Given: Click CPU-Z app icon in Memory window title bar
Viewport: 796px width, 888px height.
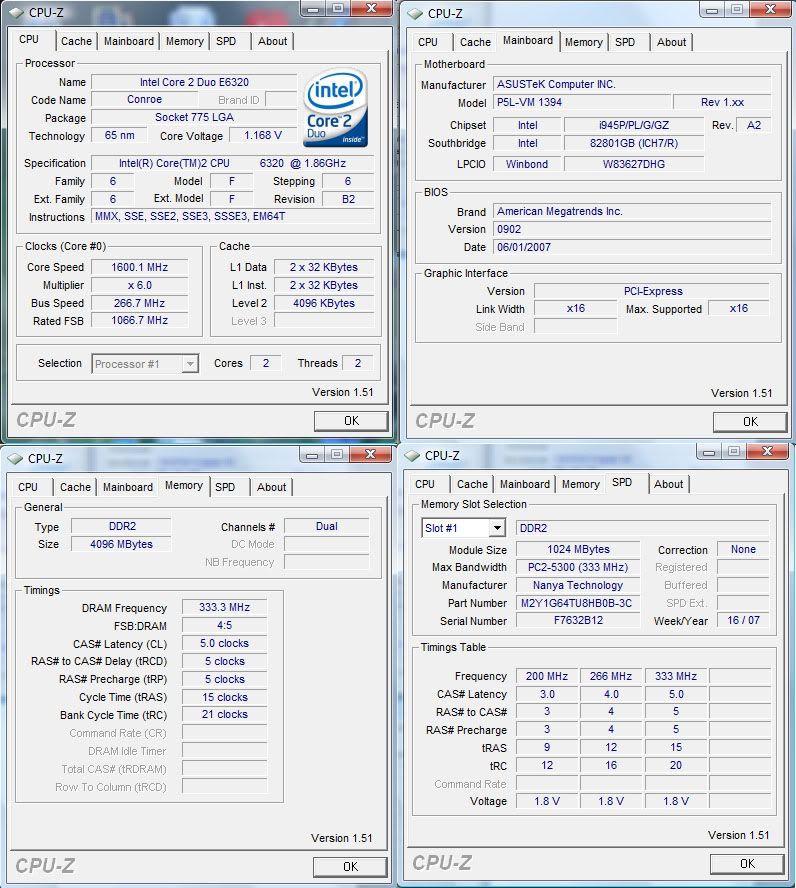Looking at the screenshot, I should click(15, 458).
